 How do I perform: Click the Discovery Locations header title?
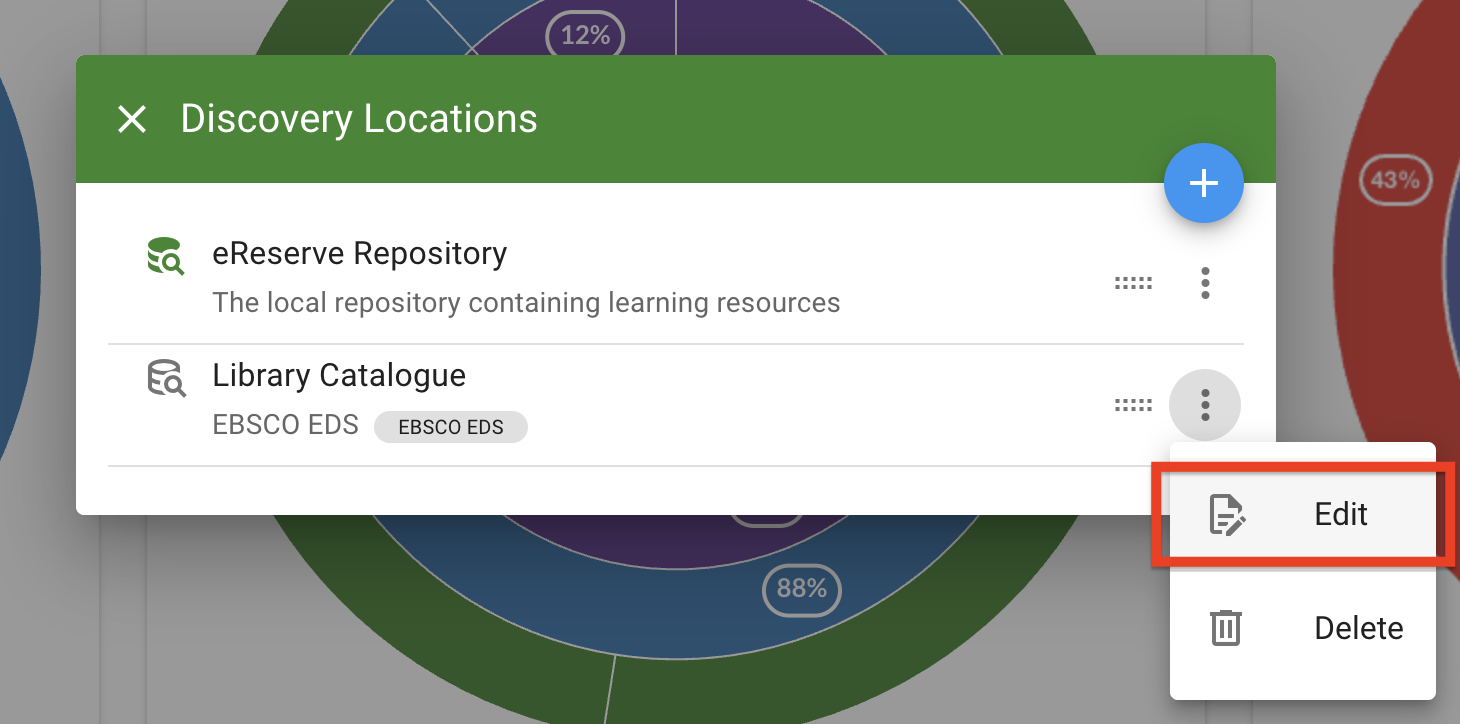358,120
